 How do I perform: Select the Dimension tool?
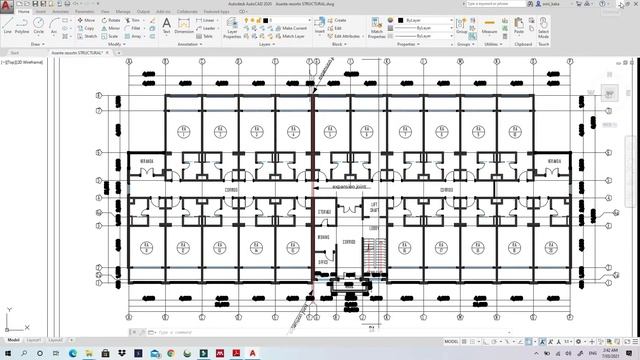pyautogui.click(x=184, y=25)
